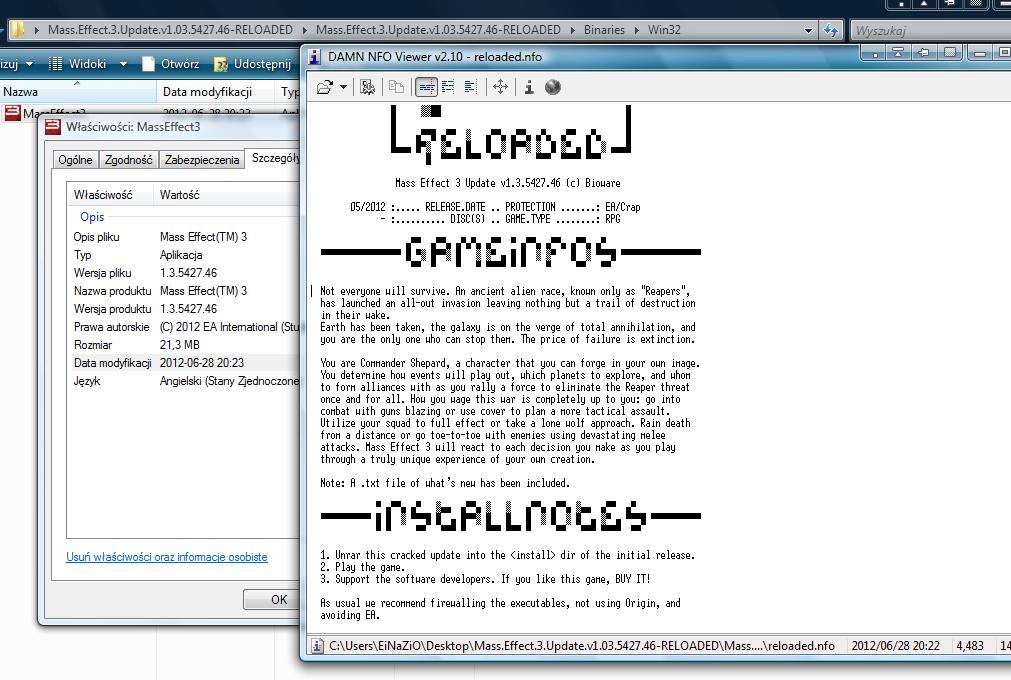
Task: Go to the Binaries folder breadcrumb
Action: (604, 30)
